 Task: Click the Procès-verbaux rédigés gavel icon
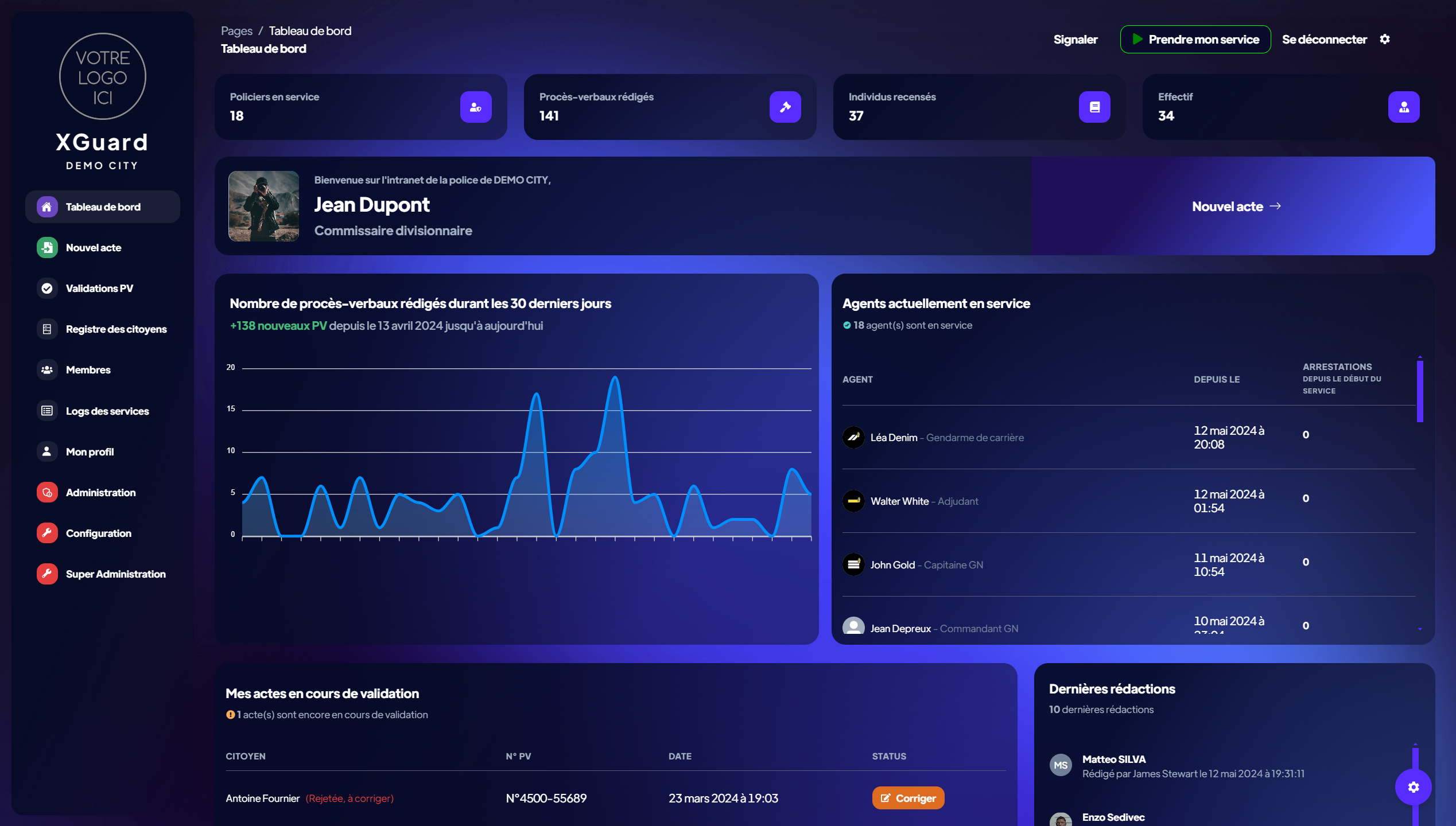click(785, 107)
